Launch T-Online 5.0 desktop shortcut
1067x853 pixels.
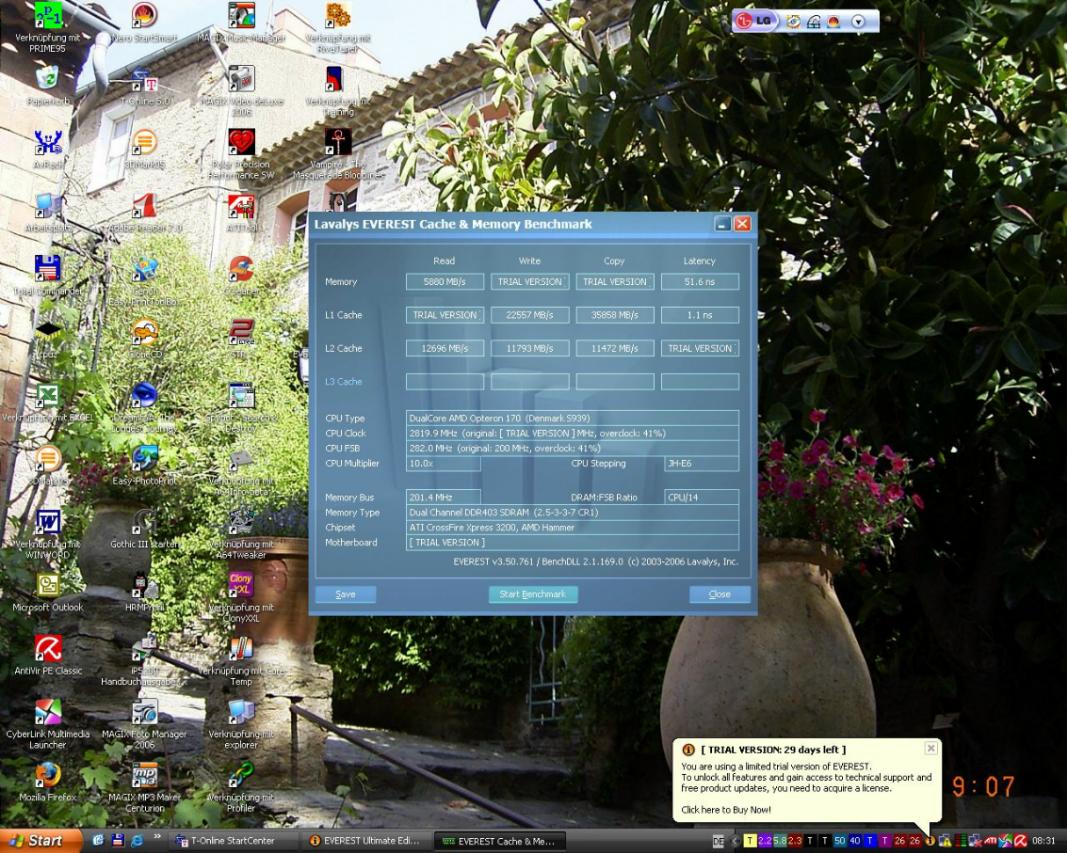coord(144,79)
